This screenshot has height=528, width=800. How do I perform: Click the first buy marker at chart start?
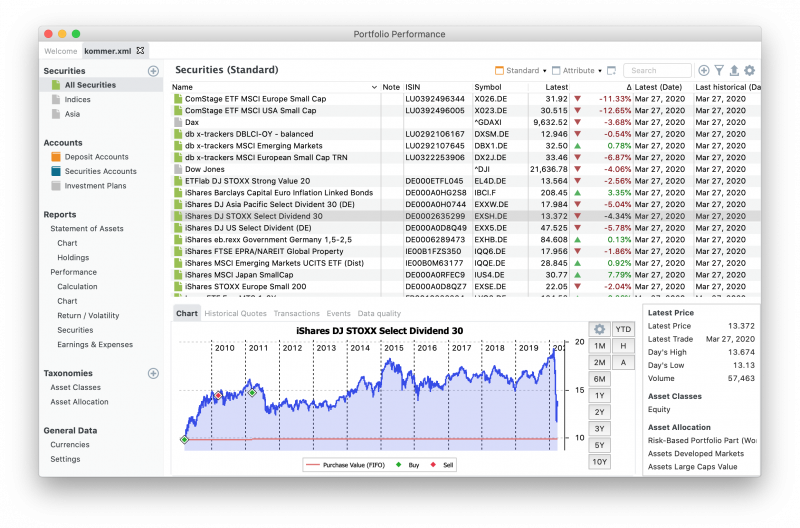click(x=185, y=440)
